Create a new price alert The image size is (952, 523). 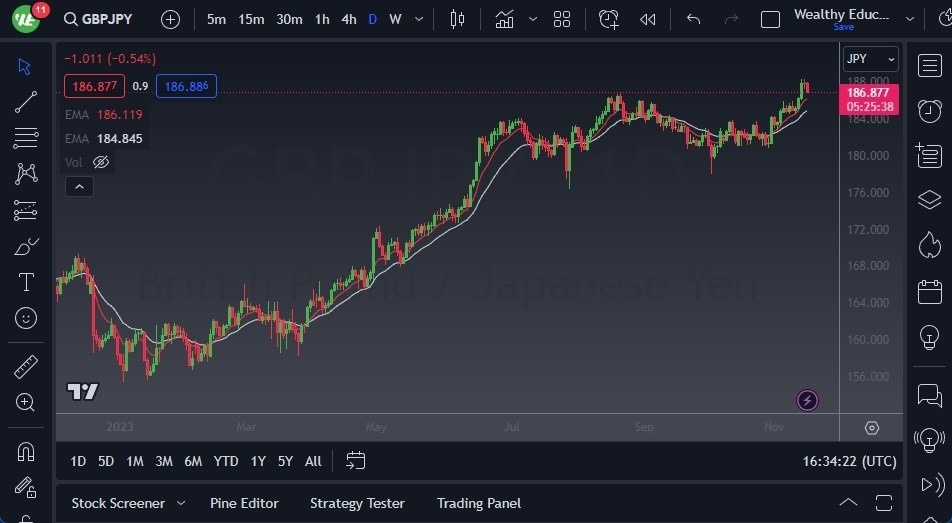(x=608, y=19)
